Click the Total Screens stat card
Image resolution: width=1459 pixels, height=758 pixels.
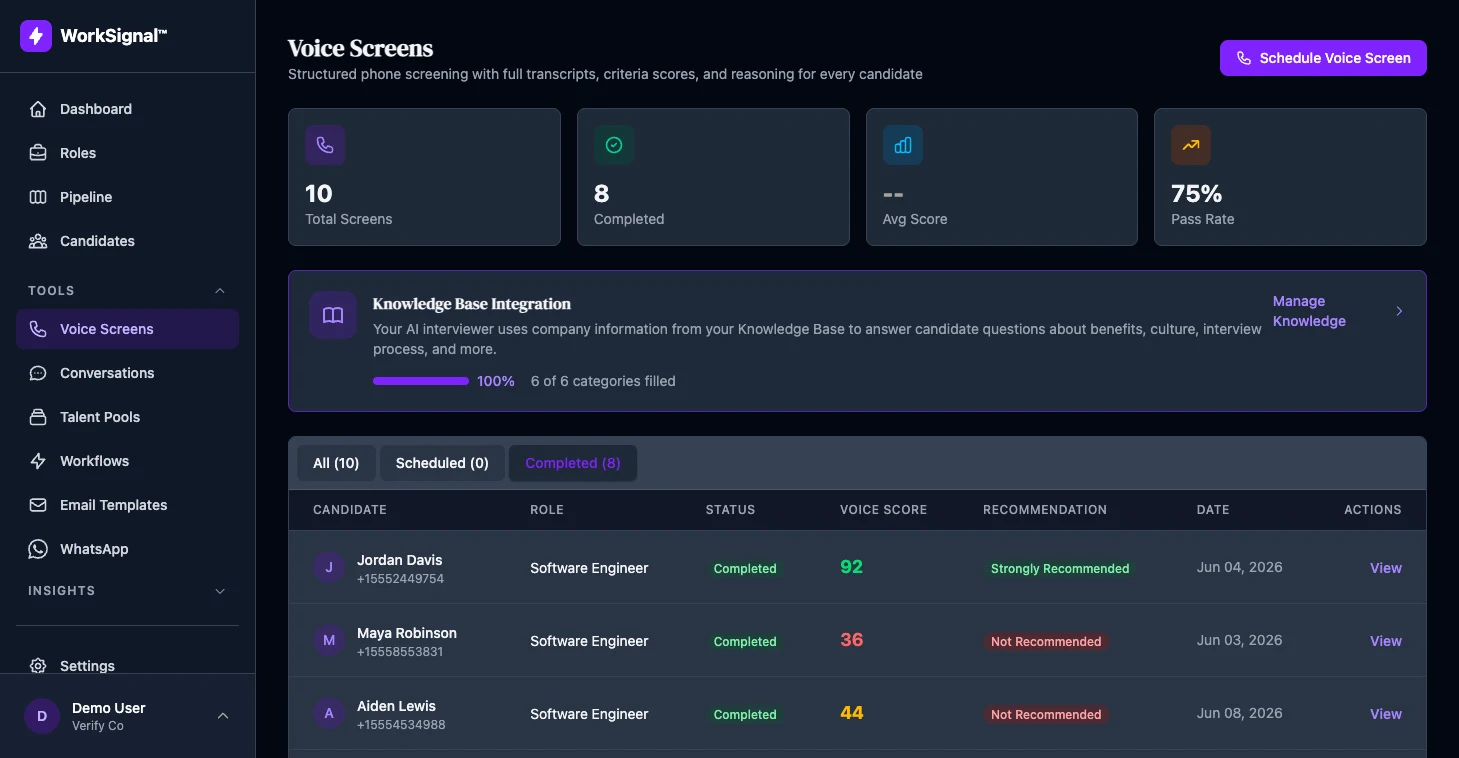click(x=424, y=177)
